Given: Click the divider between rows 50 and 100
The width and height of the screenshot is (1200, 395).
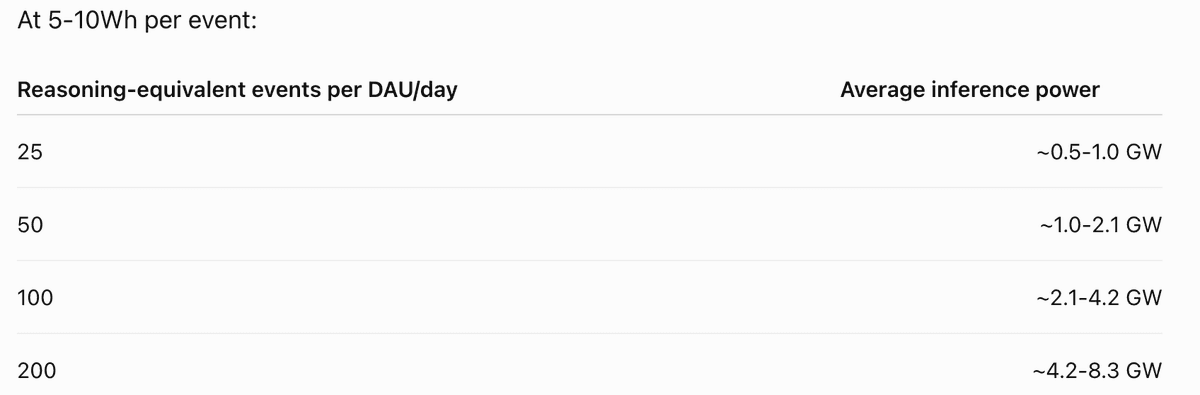Looking at the screenshot, I should point(590,261).
